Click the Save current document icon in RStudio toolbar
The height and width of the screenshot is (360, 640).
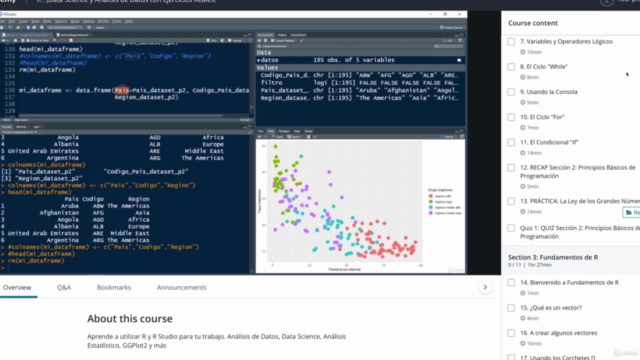point(28,27)
